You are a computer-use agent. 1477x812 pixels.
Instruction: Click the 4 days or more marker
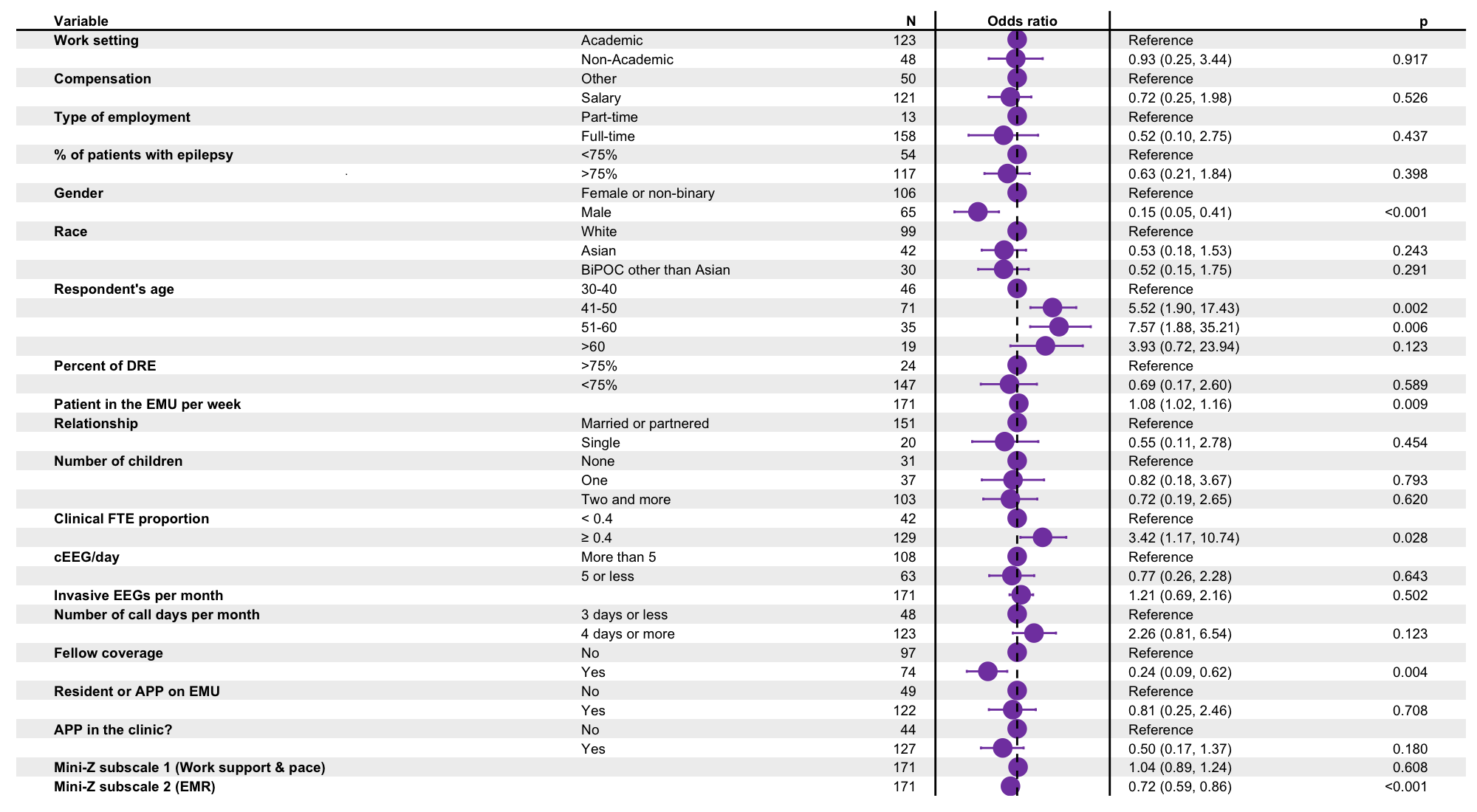[x=1034, y=633]
